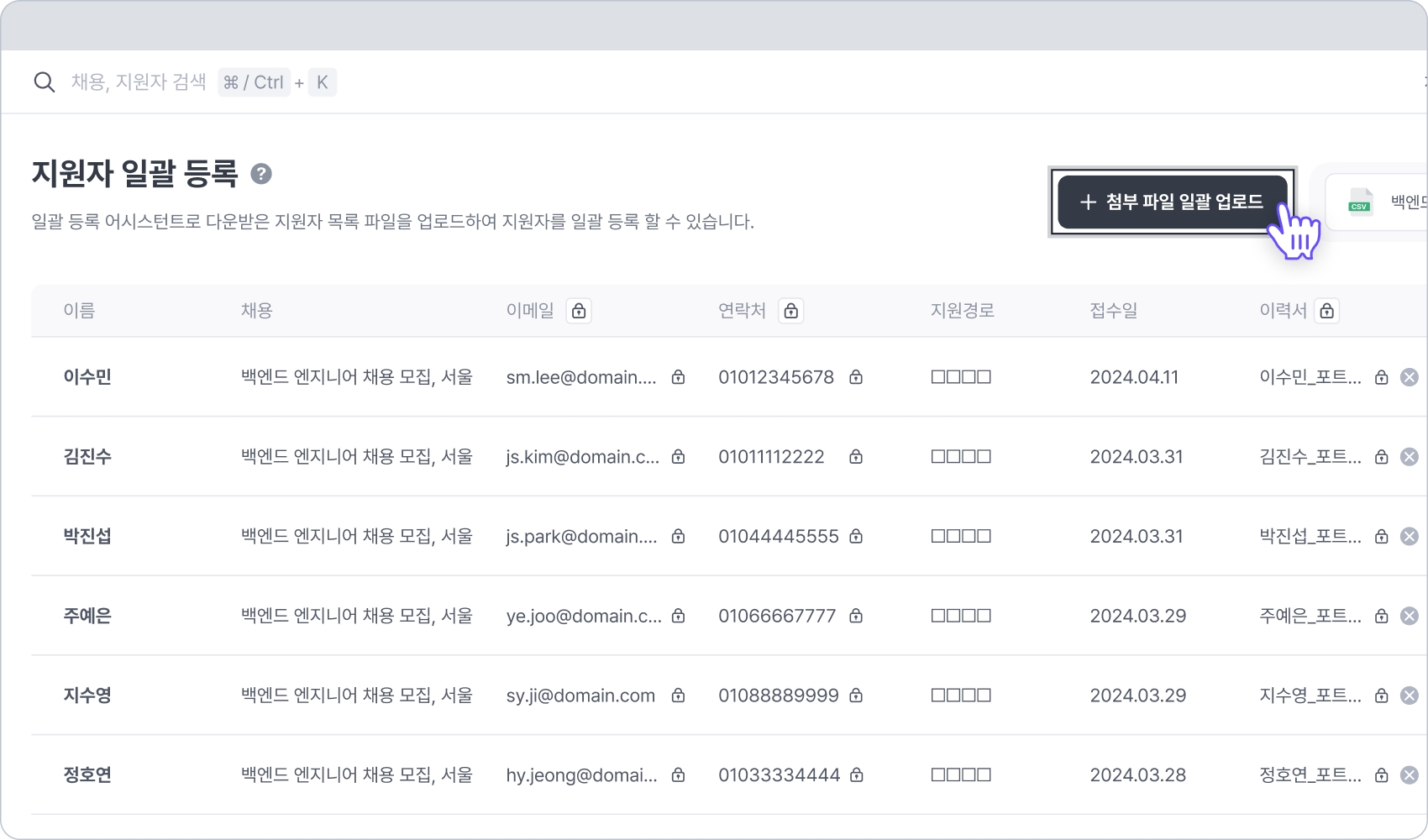
Task: Click lock icon in 이메일 column header
Action: 579,311
